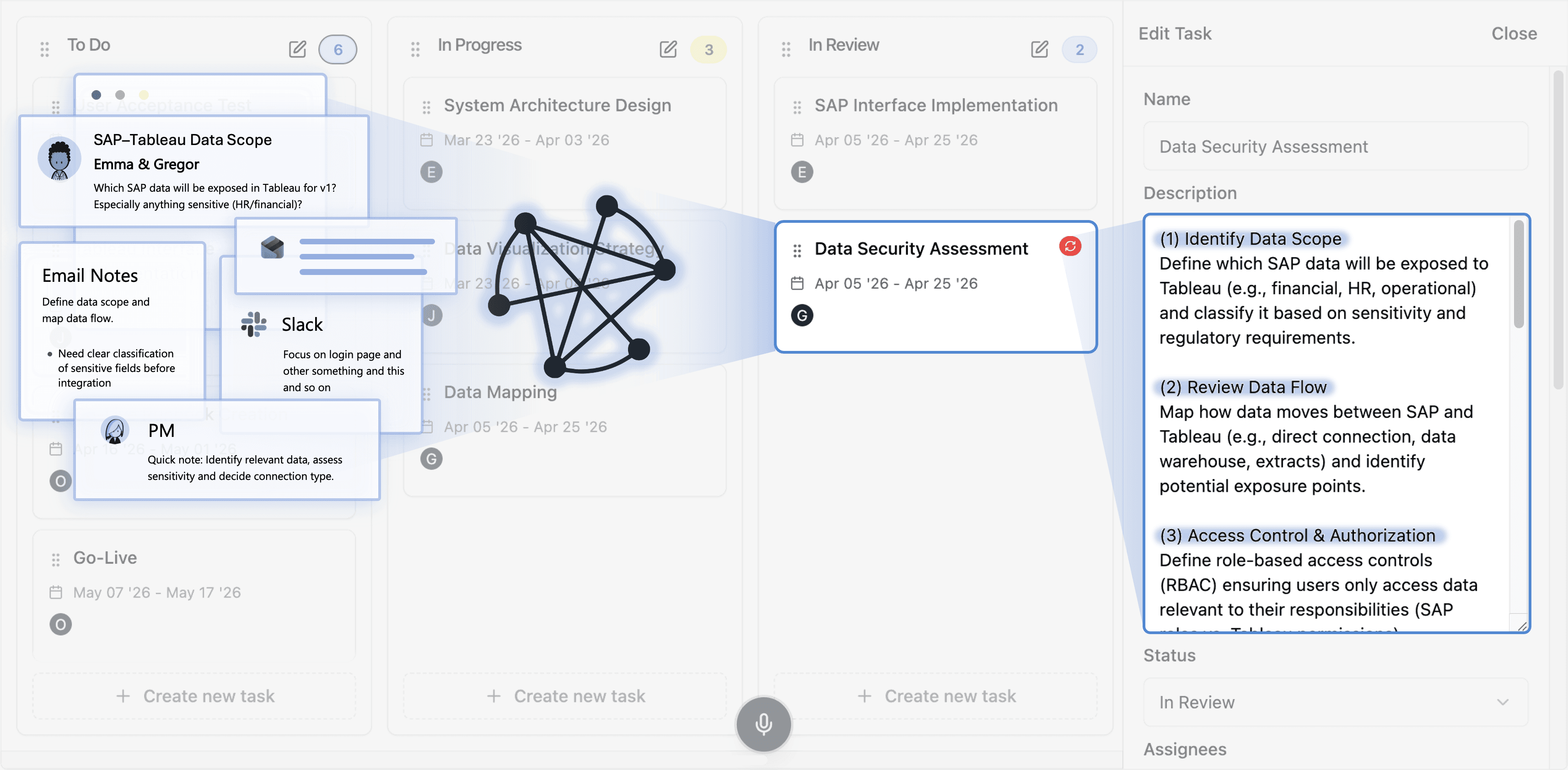Viewport: 1568px width, 770px height.
Task: Click the edit pencil icon in To Do header
Action: [298, 49]
